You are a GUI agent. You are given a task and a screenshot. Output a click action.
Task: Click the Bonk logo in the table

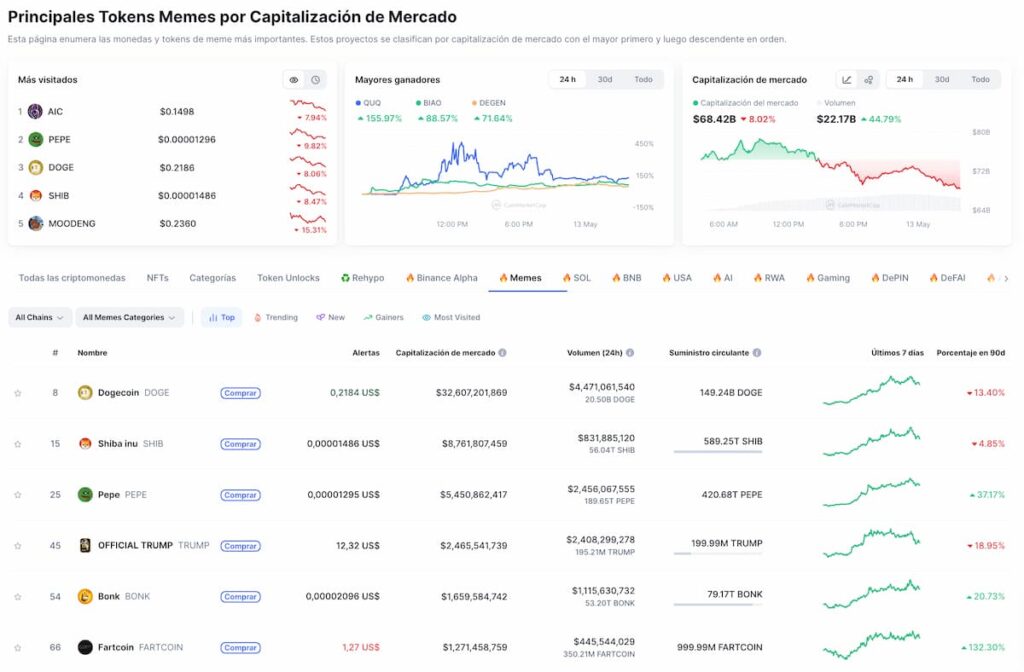[85, 596]
